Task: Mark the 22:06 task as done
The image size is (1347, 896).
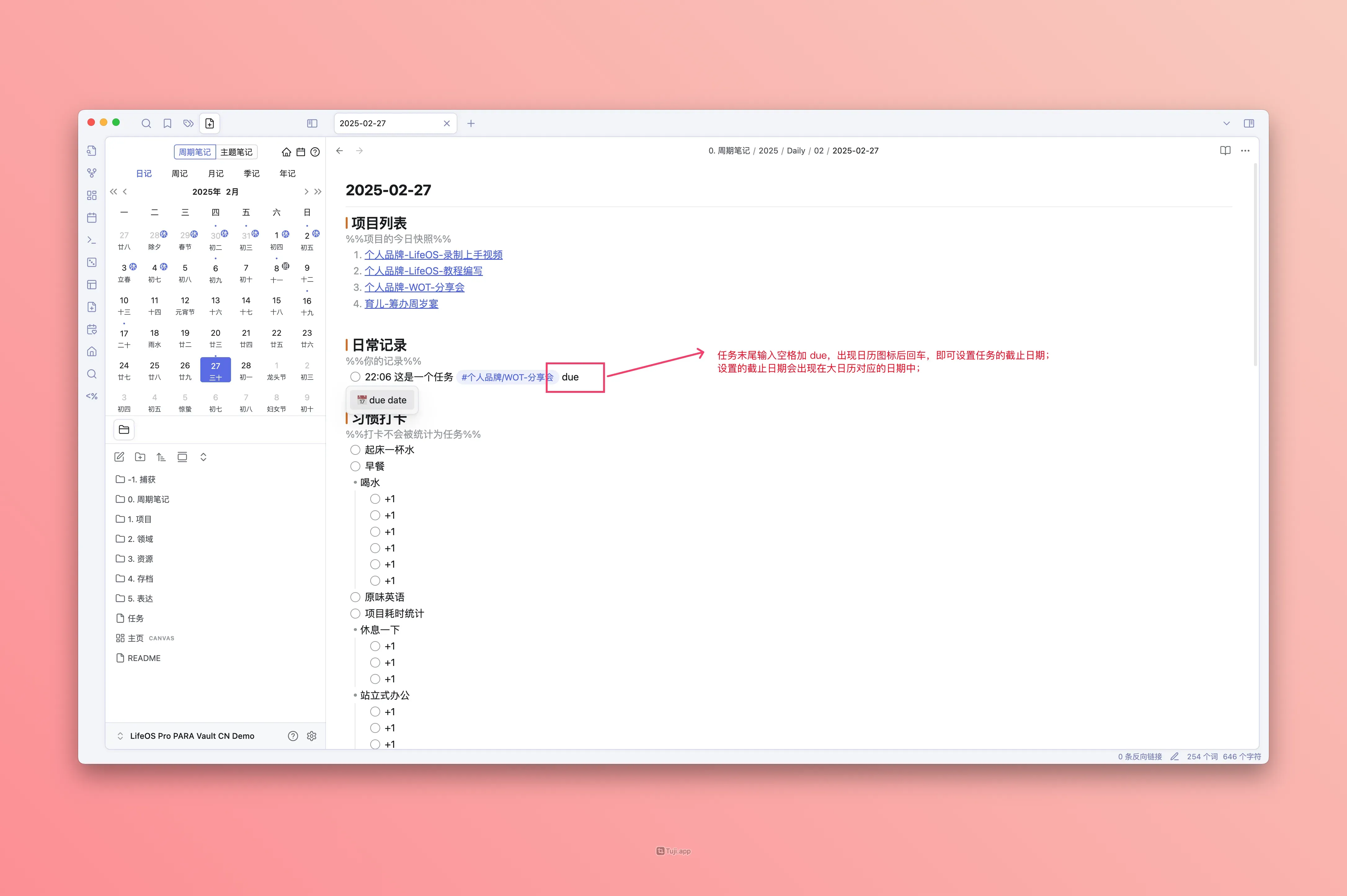Action: [355, 377]
